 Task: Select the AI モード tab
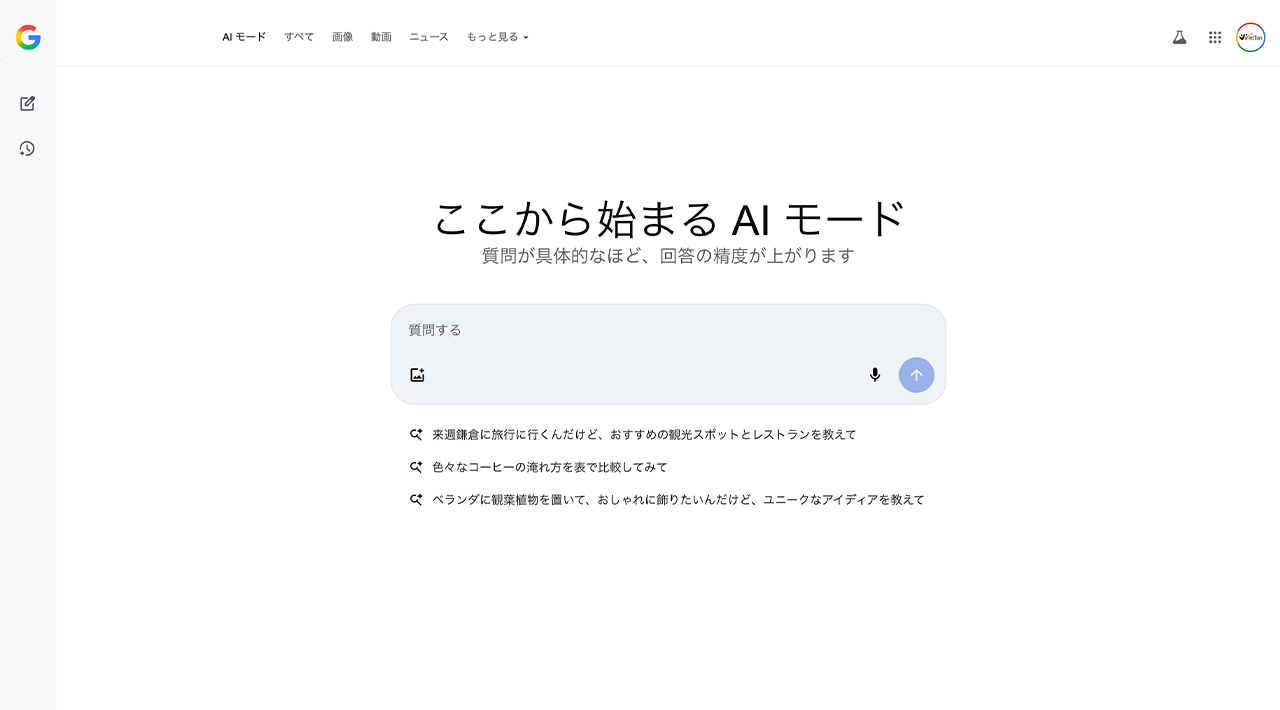pos(244,37)
